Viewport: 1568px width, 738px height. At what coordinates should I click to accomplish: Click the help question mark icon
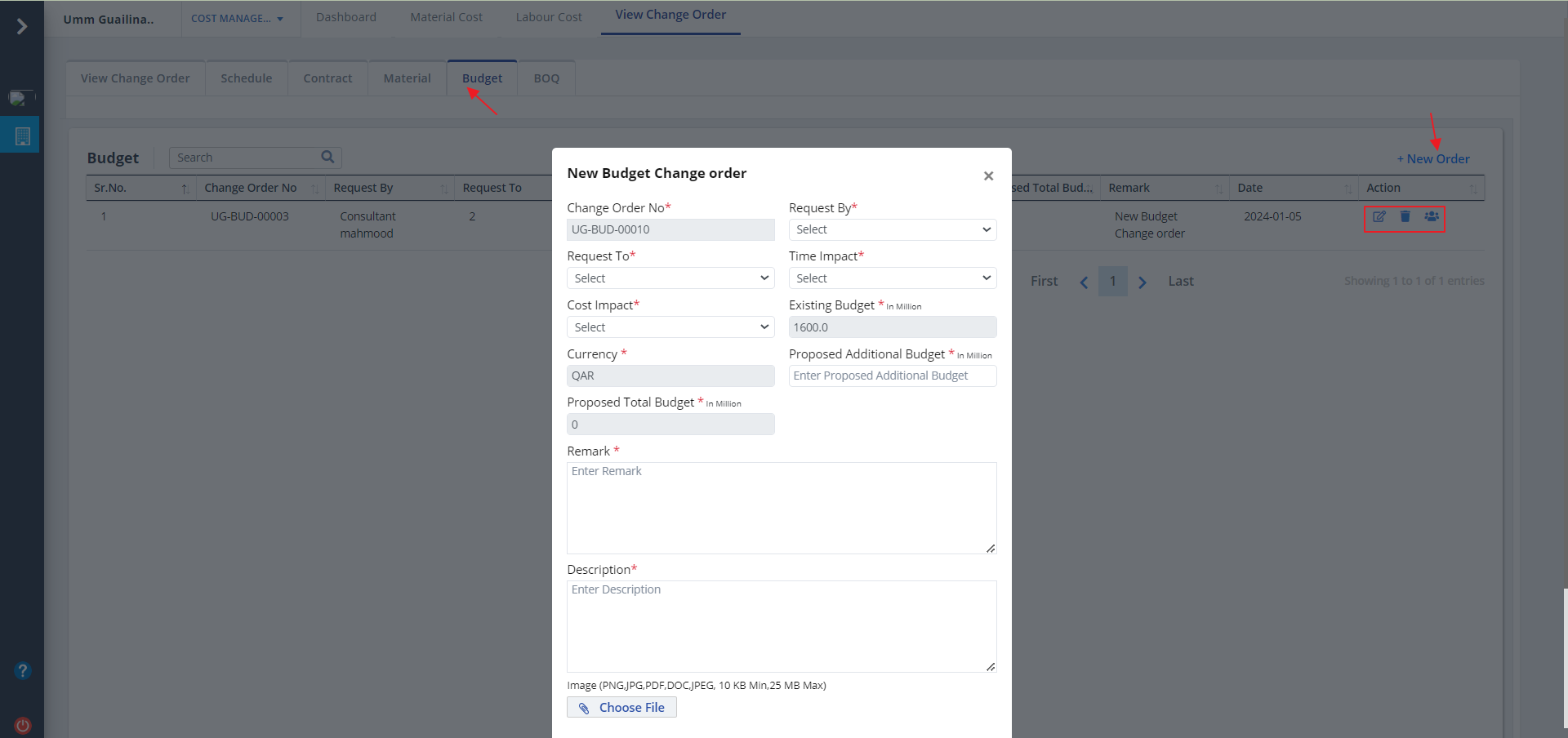[23, 671]
